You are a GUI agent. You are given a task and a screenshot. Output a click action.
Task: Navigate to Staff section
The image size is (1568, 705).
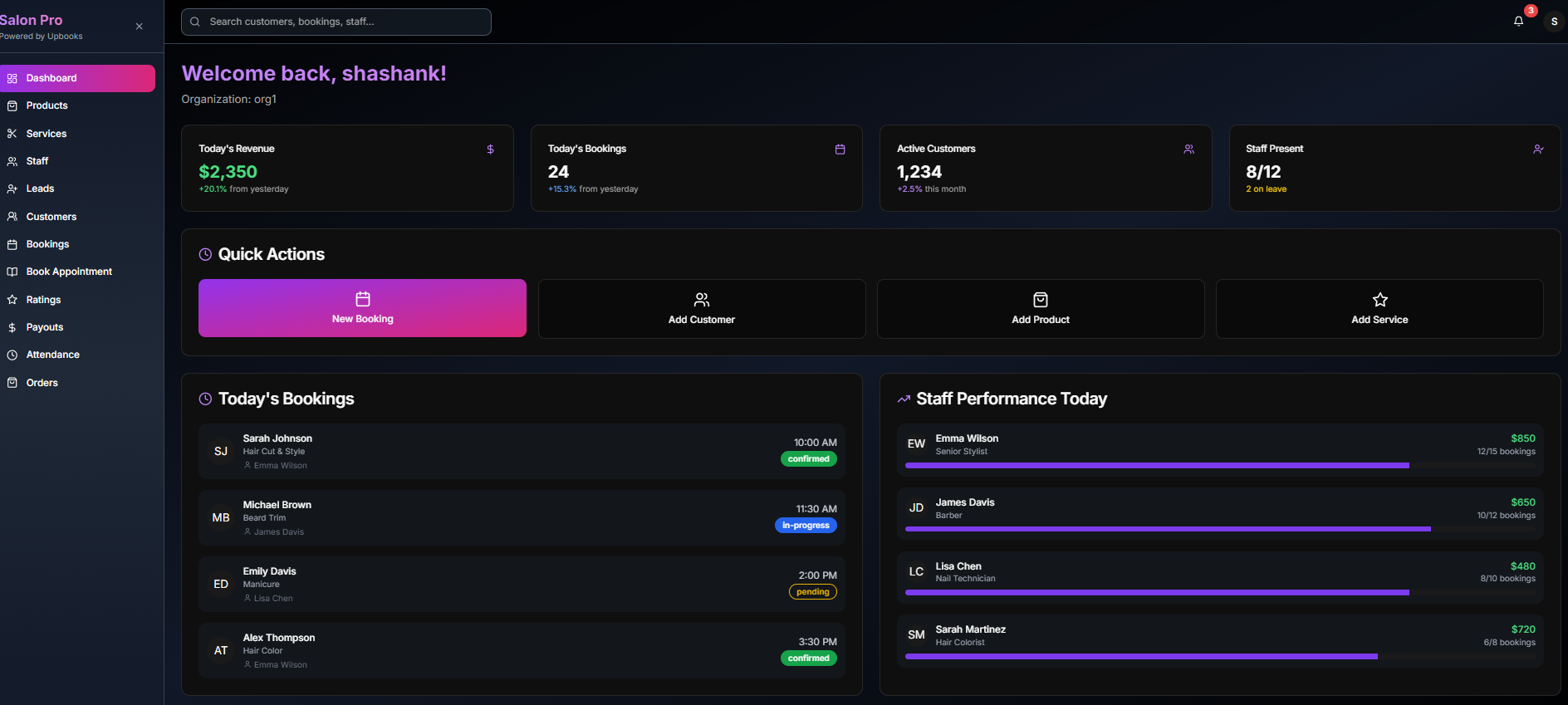[77, 161]
